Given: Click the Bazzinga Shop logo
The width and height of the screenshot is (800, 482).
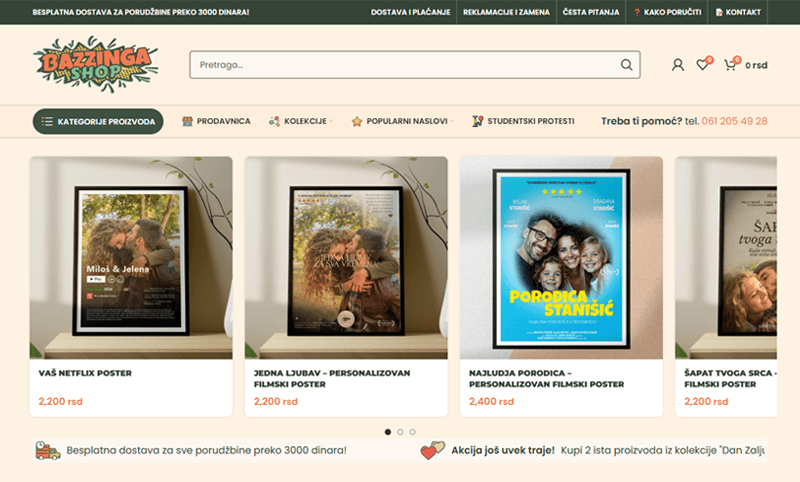Looking at the screenshot, I should pos(96,64).
